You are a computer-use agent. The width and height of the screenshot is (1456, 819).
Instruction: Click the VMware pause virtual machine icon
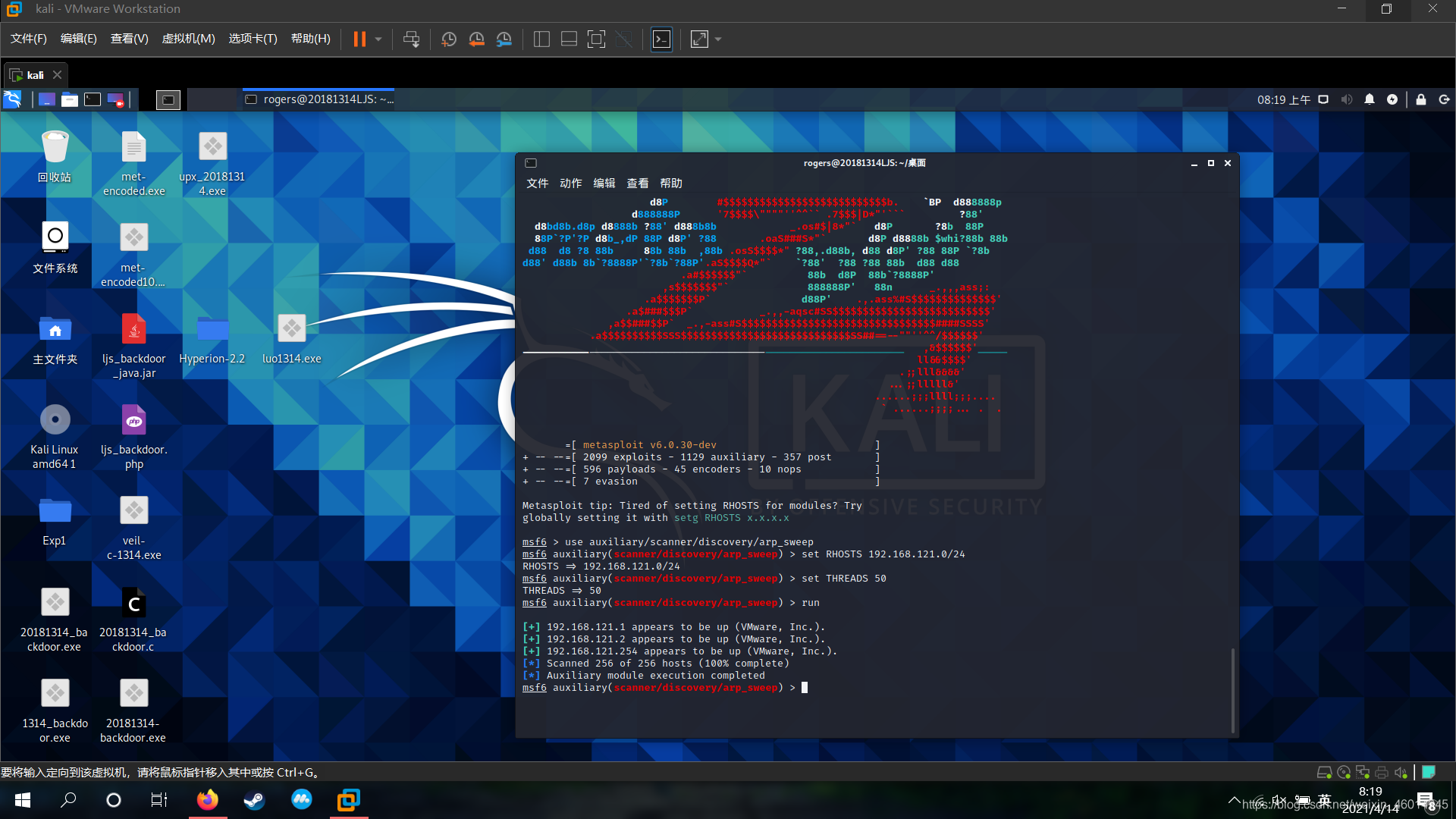tap(359, 39)
